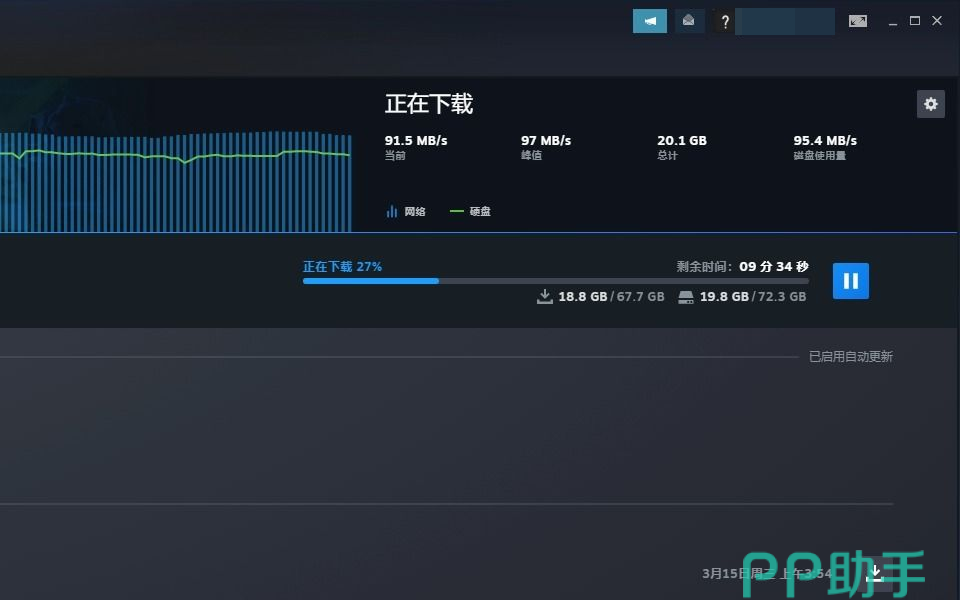
Task: Open the megaphone announcements icon
Action: click(x=650, y=21)
